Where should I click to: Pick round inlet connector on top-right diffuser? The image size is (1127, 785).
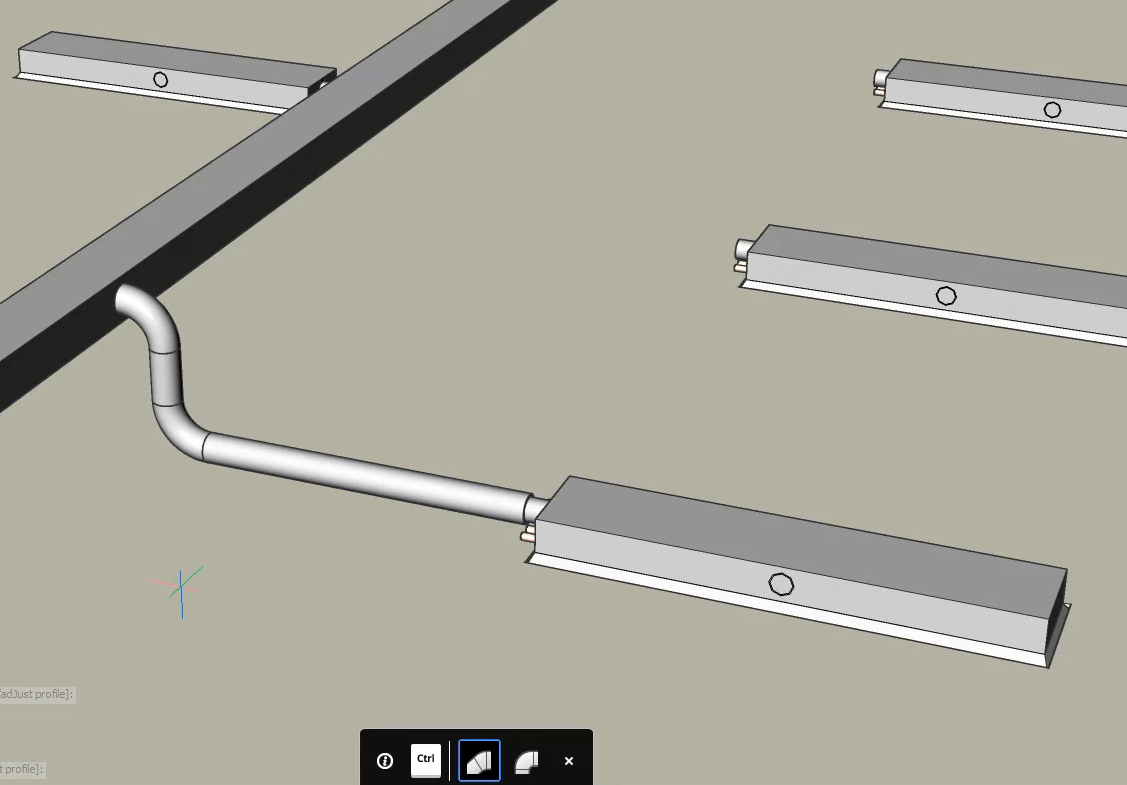(x=880, y=78)
